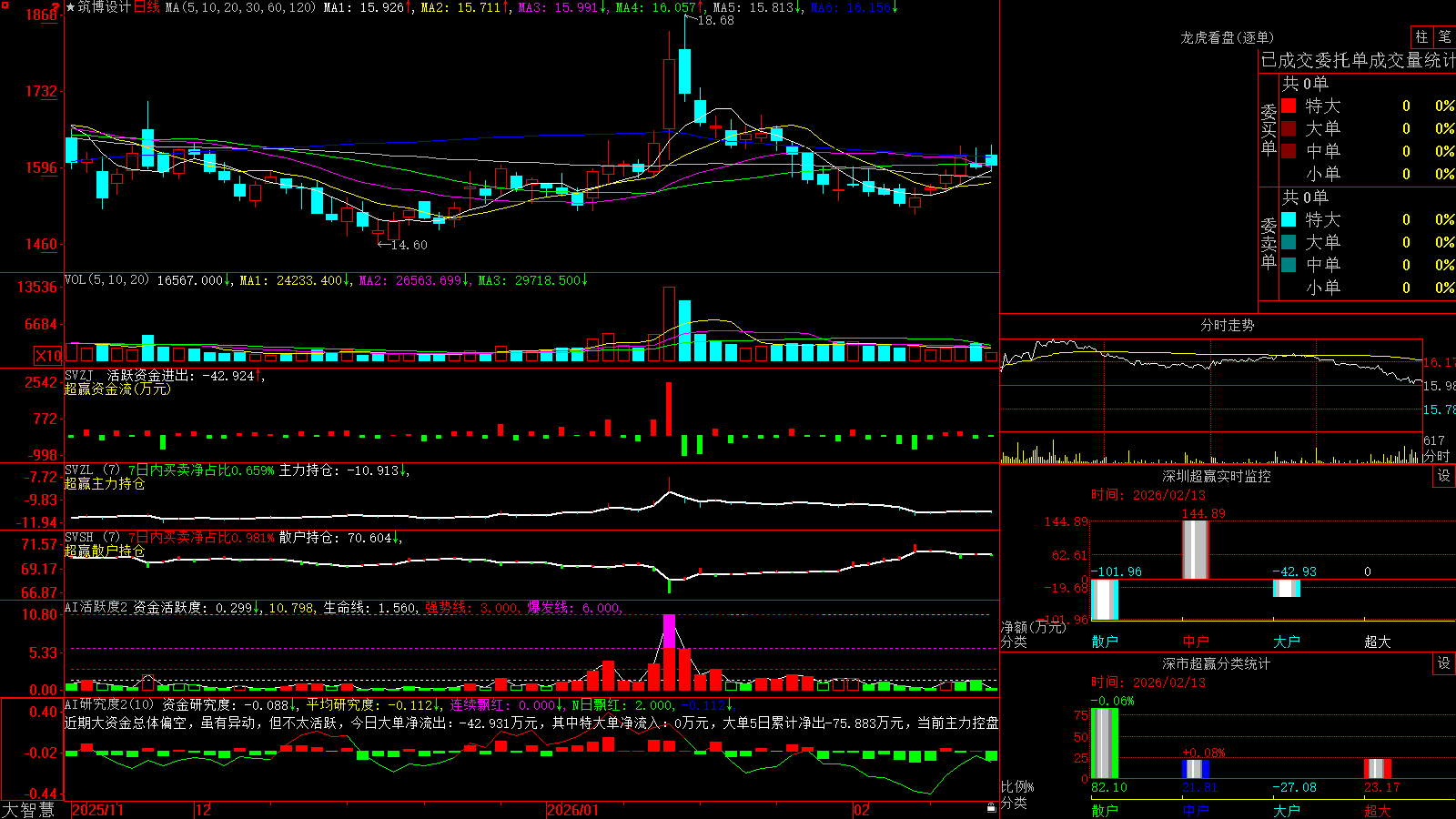Open 设 settings for 深市超赢分类统计

[x=1444, y=663]
